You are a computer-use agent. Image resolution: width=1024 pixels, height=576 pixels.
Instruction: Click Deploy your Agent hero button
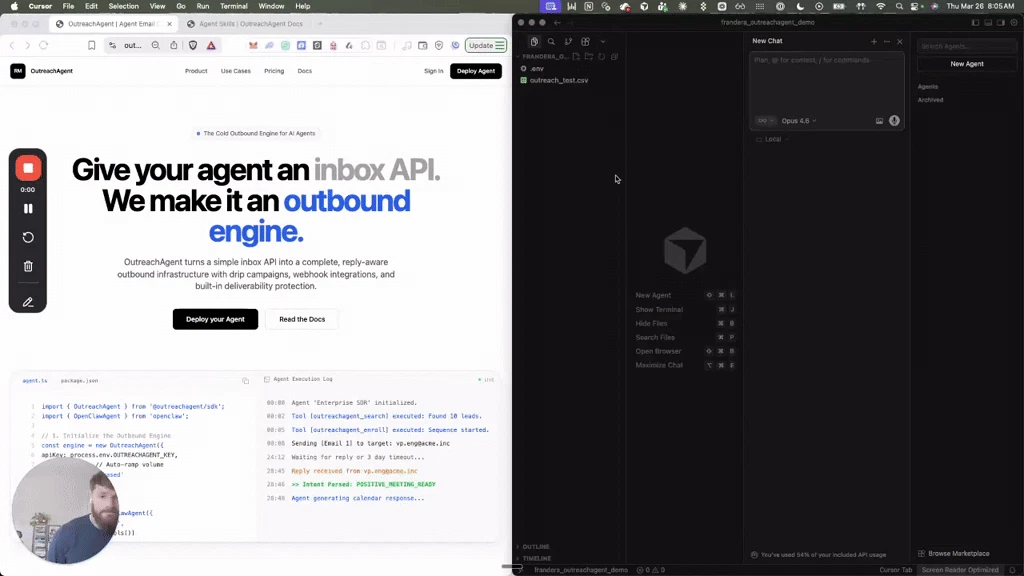point(216,319)
